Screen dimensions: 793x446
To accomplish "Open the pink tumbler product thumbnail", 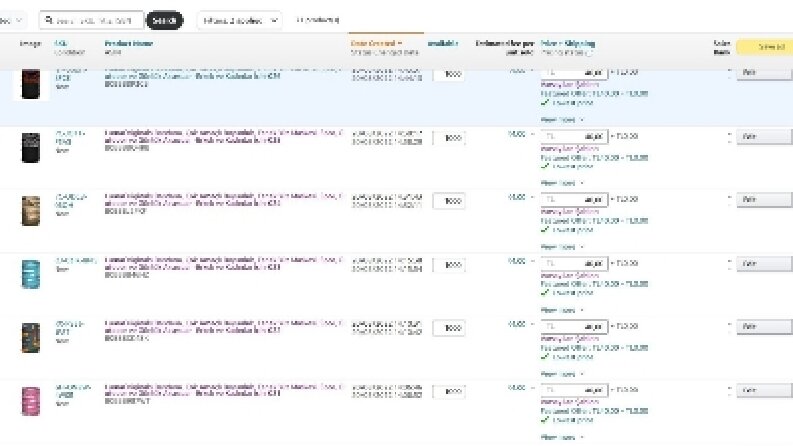I will [31, 401].
